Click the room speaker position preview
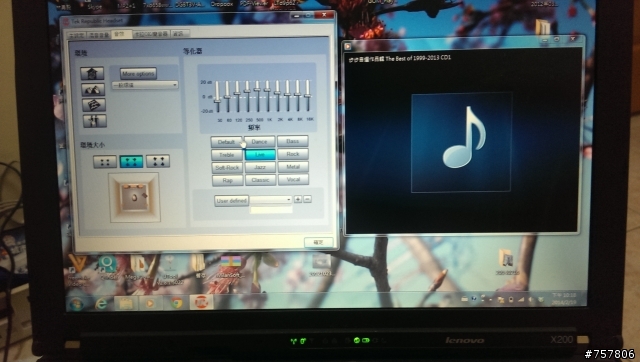Image resolution: width=640 pixels, height=362 pixels. 134,197
